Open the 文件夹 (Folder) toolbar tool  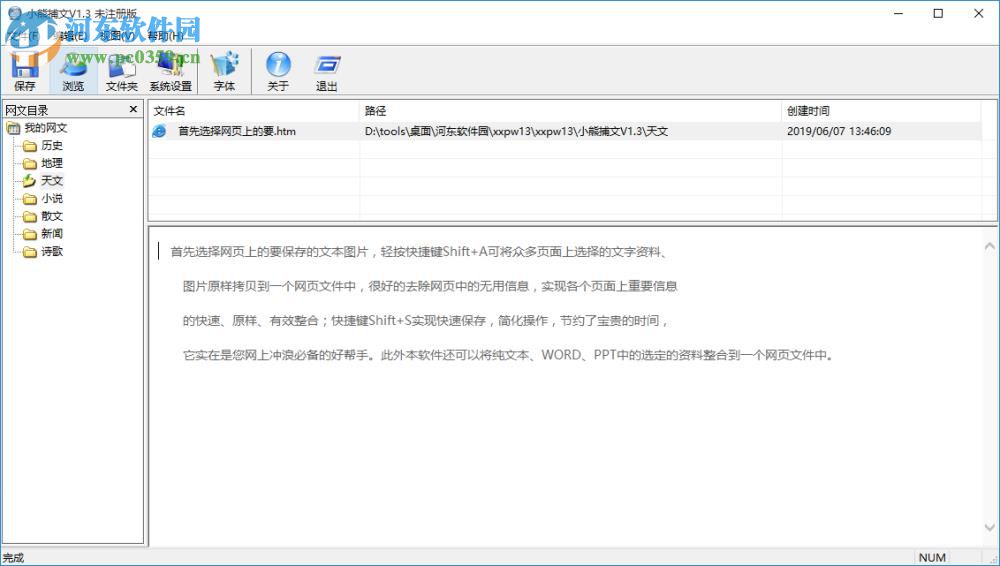tap(122, 70)
